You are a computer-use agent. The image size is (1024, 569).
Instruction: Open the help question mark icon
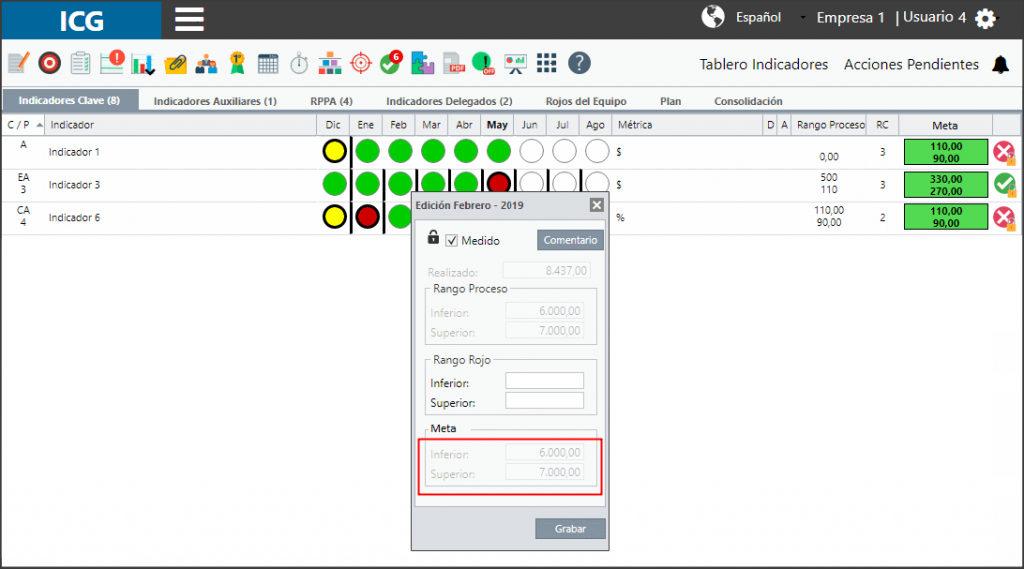click(x=579, y=63)
